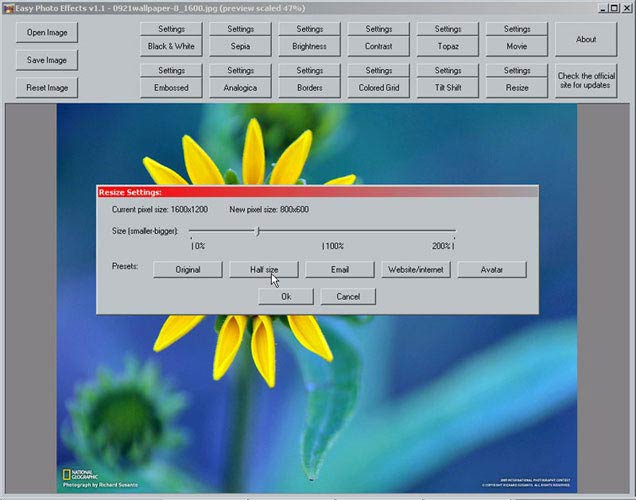The height and width of the screenshot is (500, 636).
Task: Apply the Colored Grid effect
Action: point(379,88)
